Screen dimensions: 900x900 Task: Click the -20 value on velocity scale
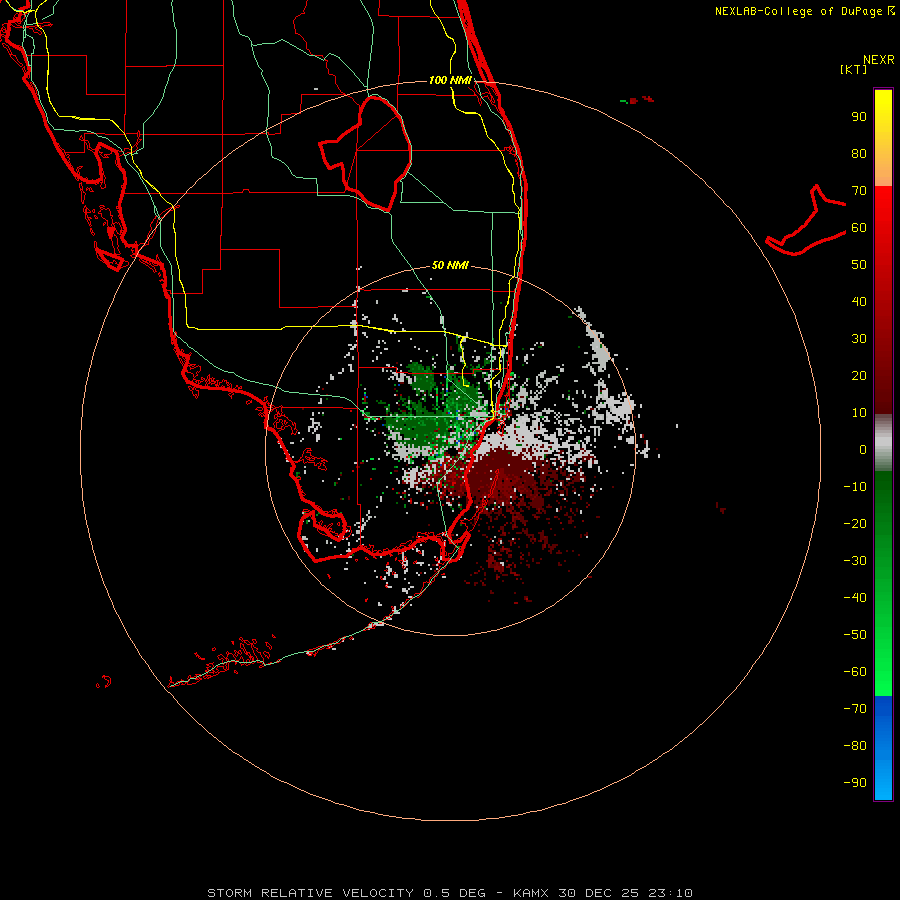coord(855,523)
